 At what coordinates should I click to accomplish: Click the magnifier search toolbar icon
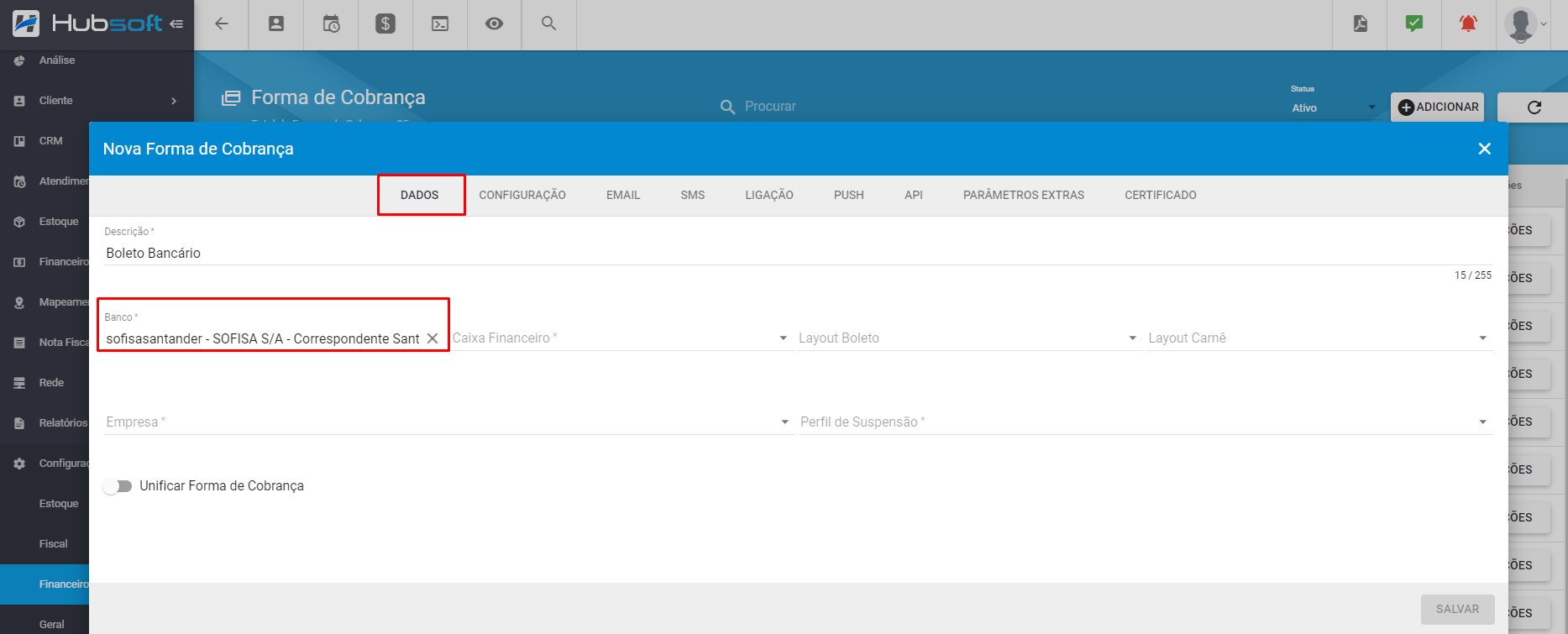coord(548,24)
